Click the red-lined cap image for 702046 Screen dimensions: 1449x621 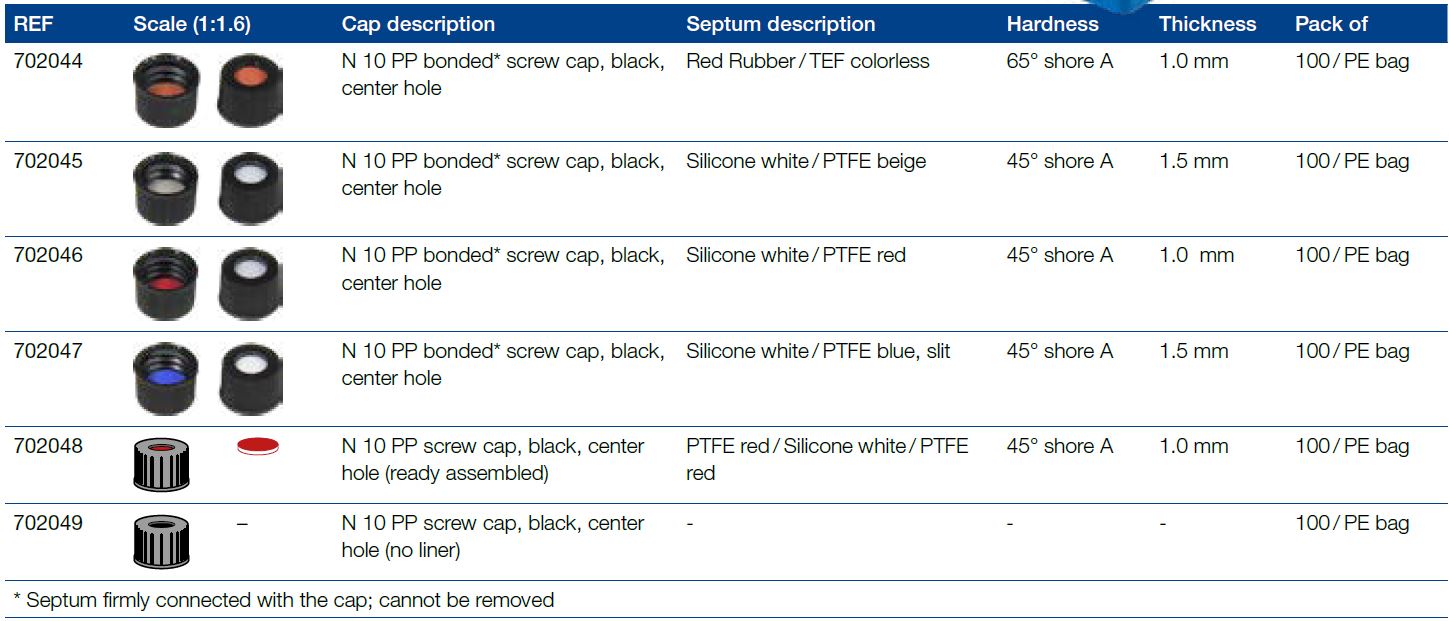pos(165,285)
